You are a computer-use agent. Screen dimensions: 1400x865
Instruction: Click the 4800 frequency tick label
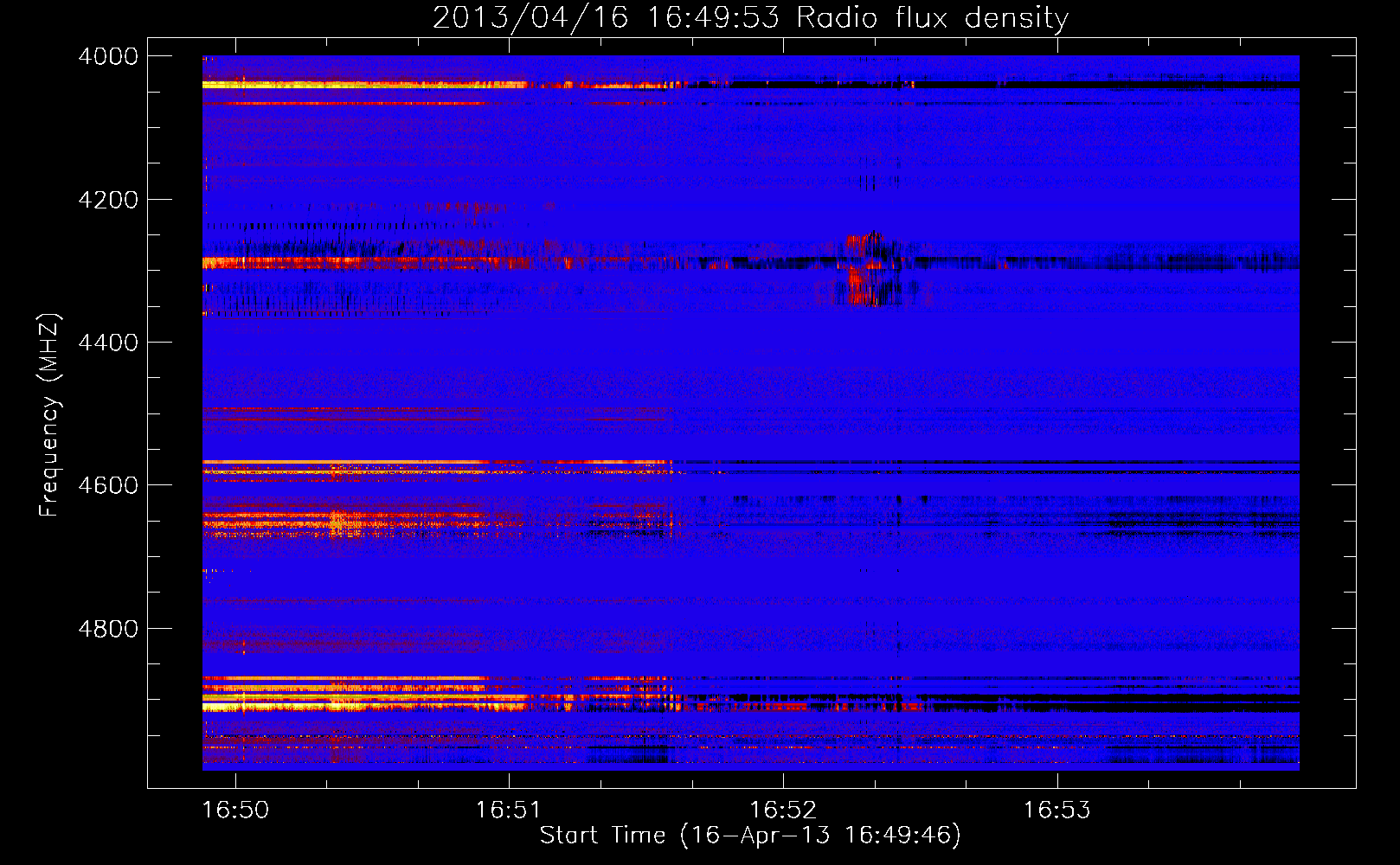coord(108,629)
